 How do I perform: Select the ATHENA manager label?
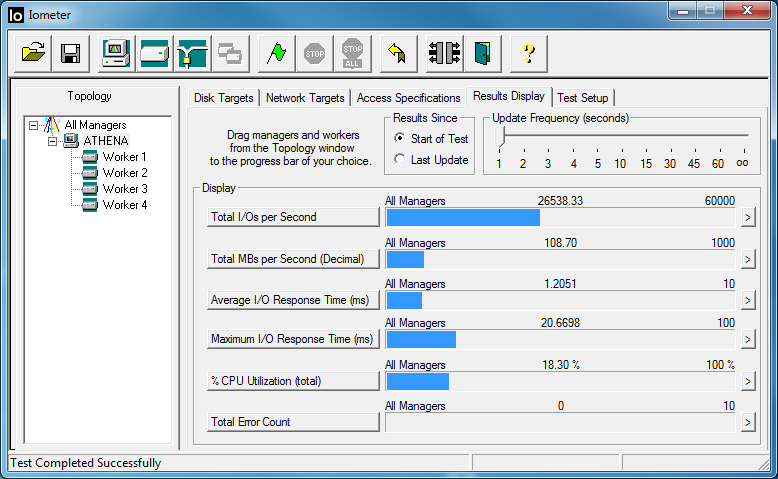[x=106, y=141]
